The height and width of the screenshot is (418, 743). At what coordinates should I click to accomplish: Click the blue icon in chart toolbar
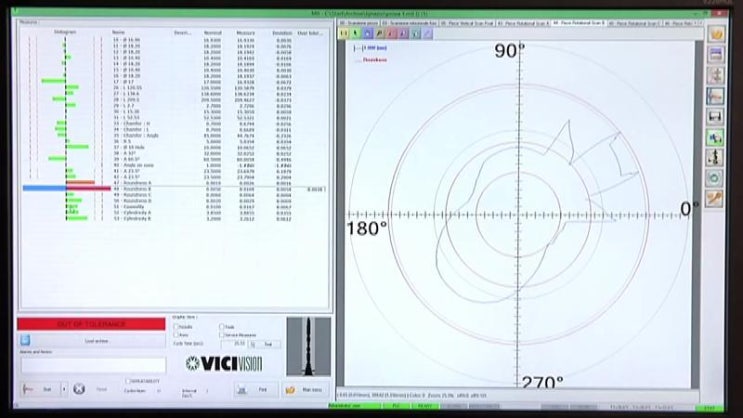367,34
